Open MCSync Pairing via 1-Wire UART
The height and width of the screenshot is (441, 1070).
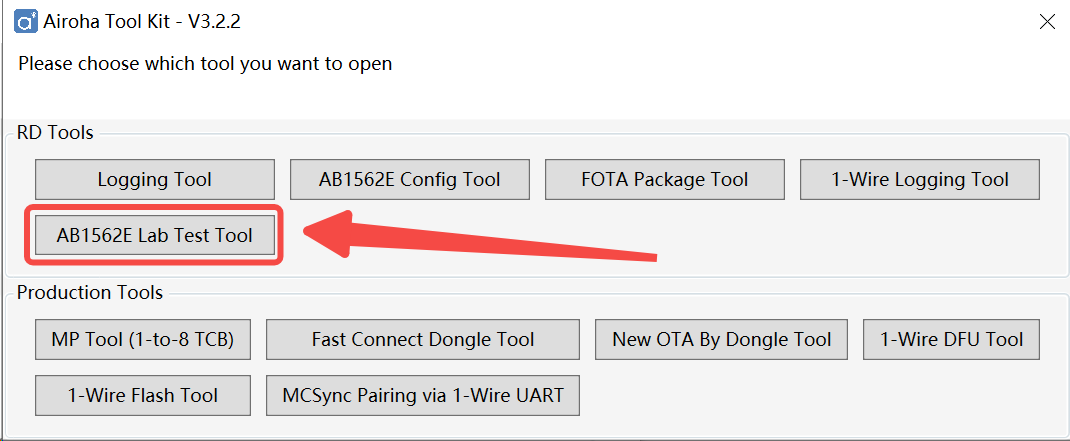(x=423, y=395)
